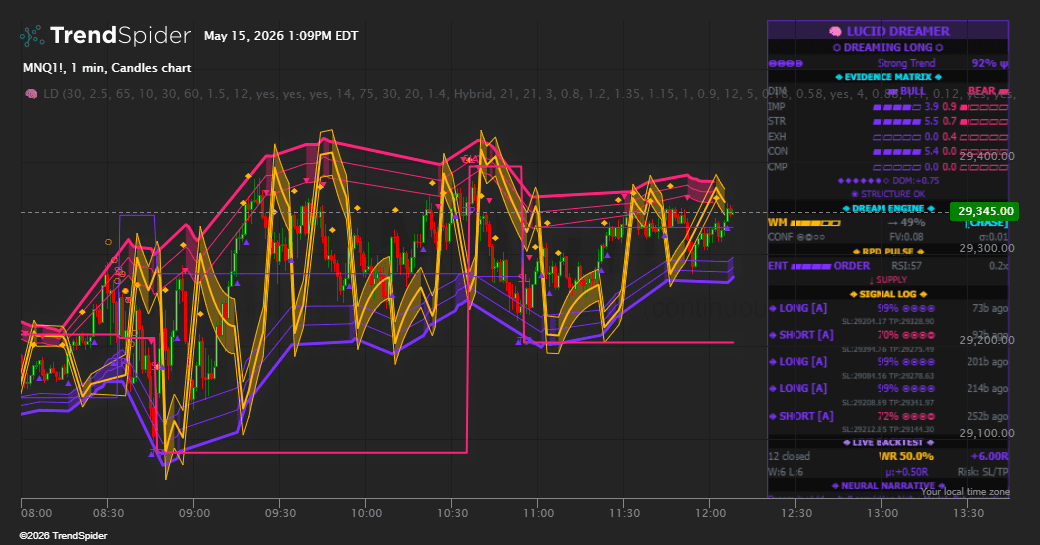Click the RSI:57 reading

click(906, 266)
